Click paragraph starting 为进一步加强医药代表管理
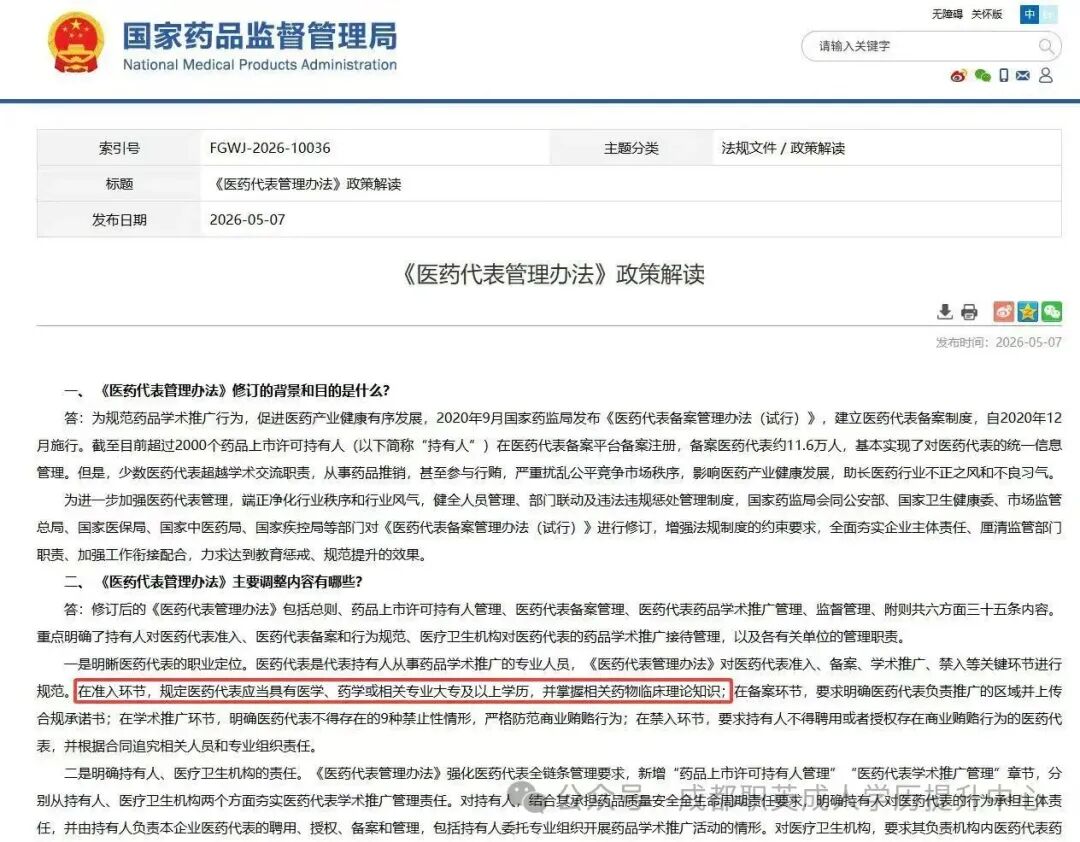The image size is (1080, 842). (x=549, y=527)
